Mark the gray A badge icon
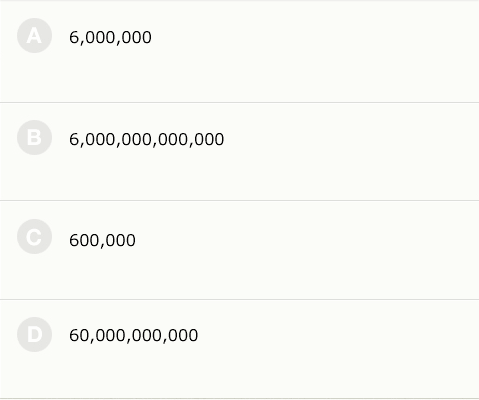 pyautogui.click(x=34, y=36)
